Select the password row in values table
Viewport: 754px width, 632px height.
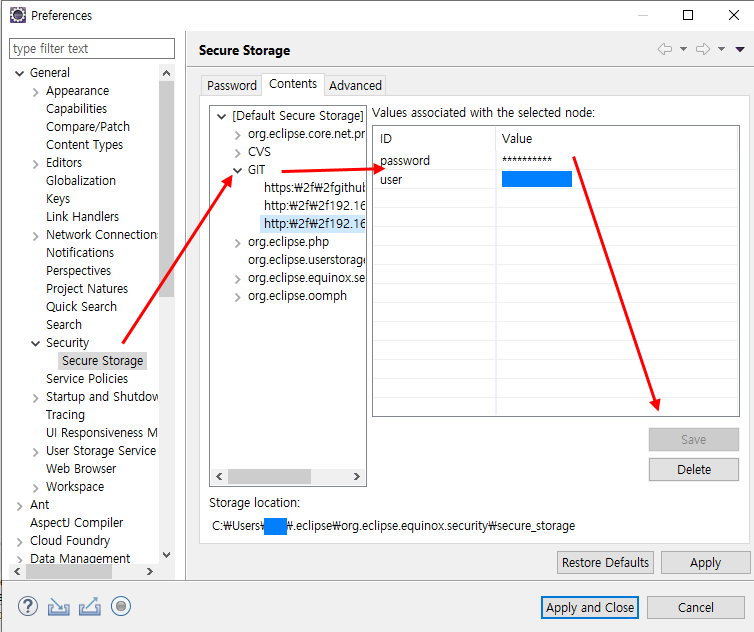coord(556,160)
